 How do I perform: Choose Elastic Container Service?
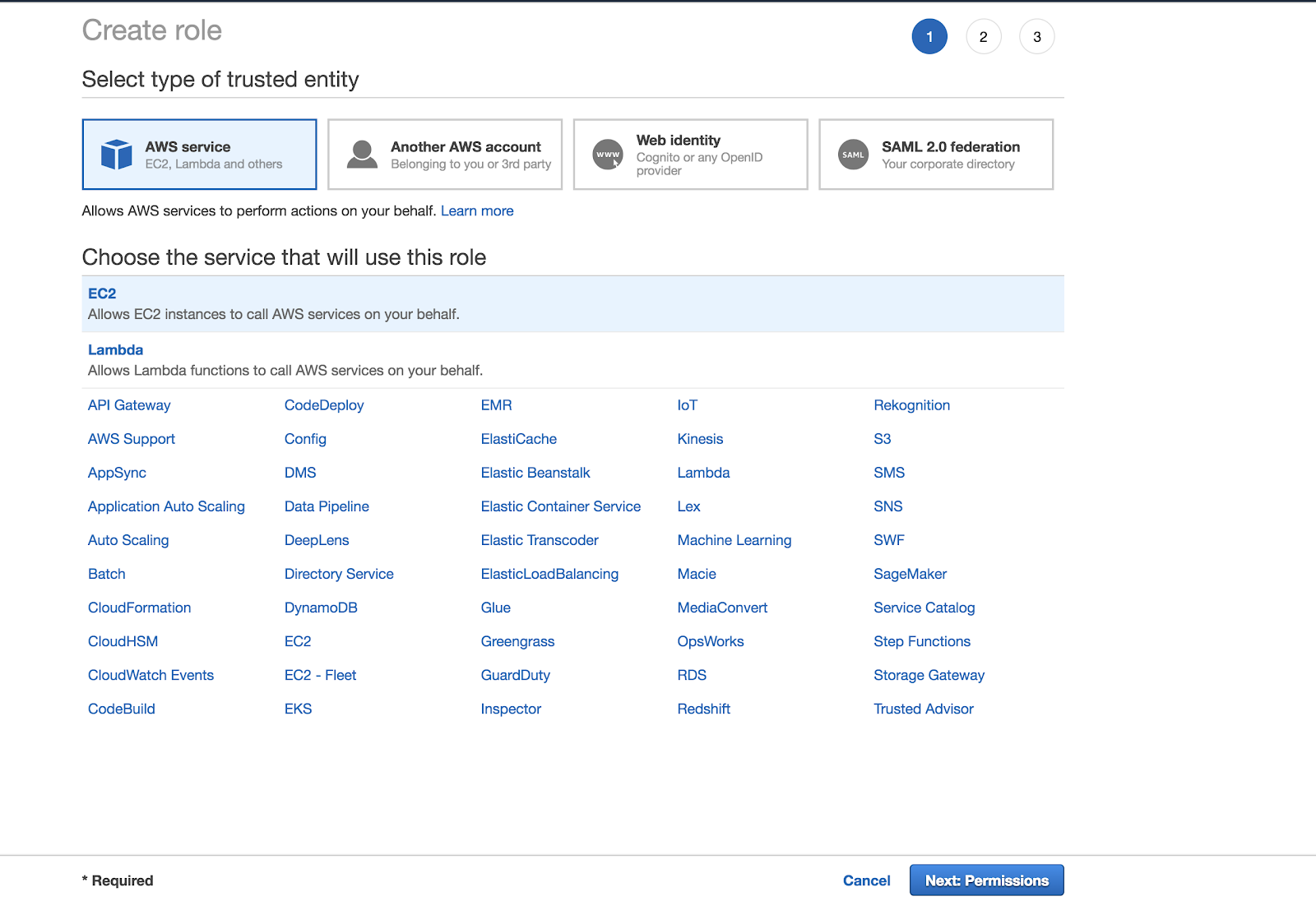[x=560, y=506]
